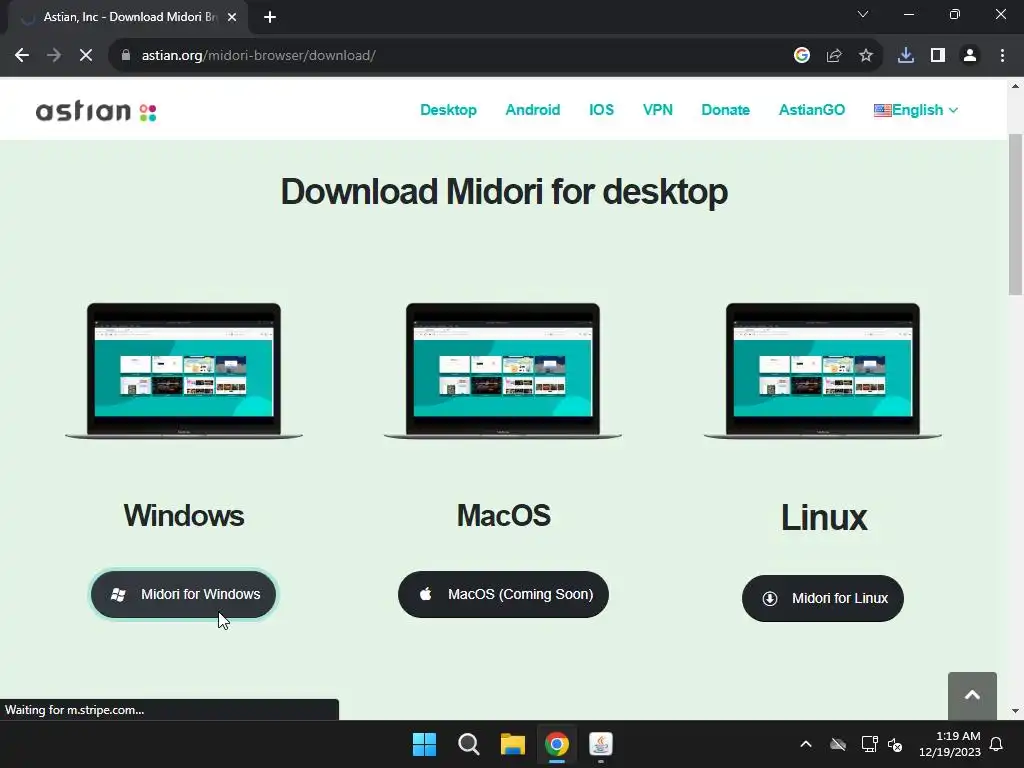Open the VPN nav item
Viewport: 1024px width, 768px height.
[x=658, y=110]
